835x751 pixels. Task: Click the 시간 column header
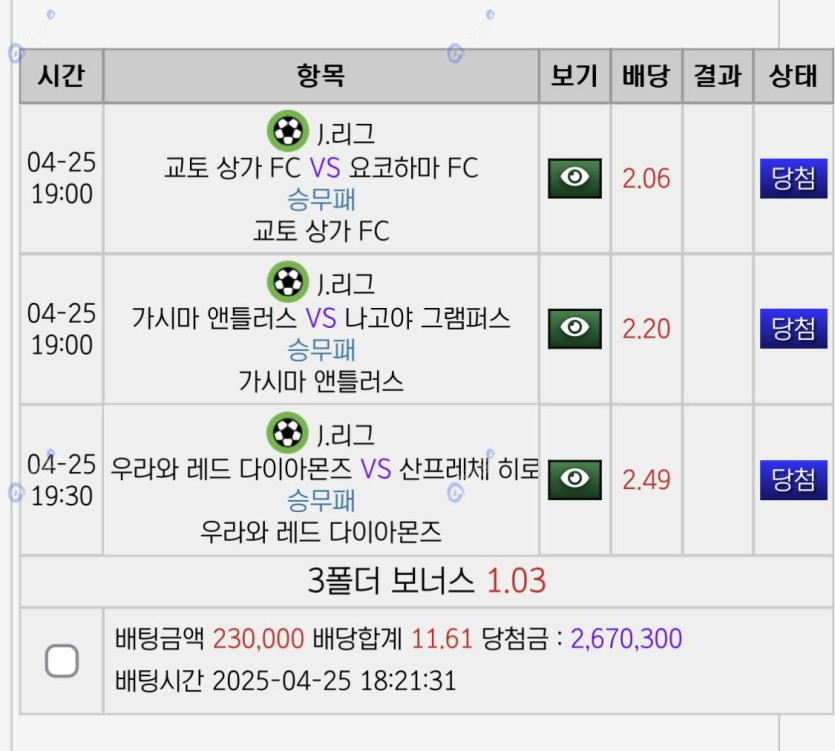click(x=62, y=76)
